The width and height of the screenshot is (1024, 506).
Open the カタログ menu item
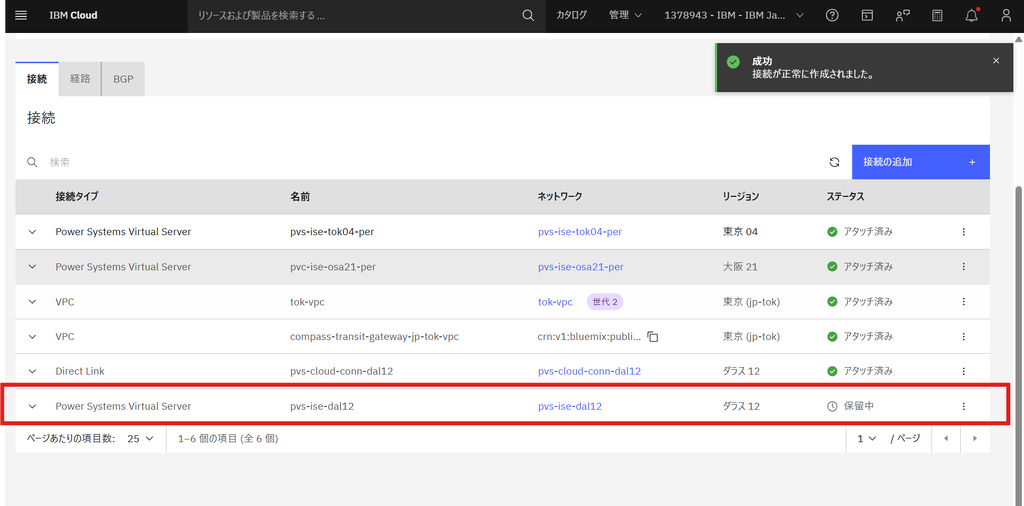[x=571, y=15]
